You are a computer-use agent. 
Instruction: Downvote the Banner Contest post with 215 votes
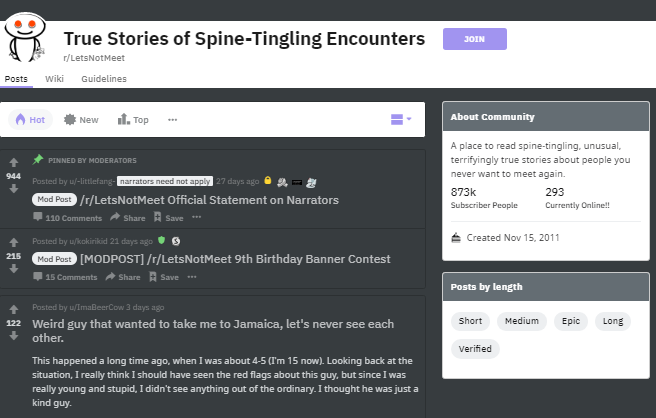pos(14,271)
